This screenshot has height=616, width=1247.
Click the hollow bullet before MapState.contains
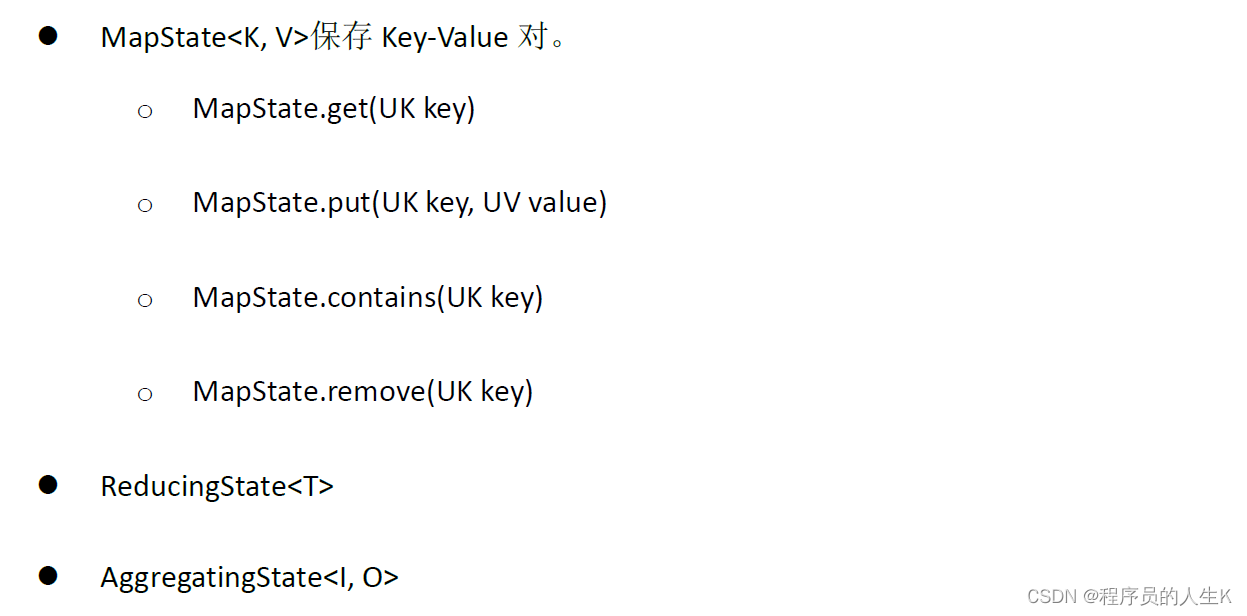[145, 301]
